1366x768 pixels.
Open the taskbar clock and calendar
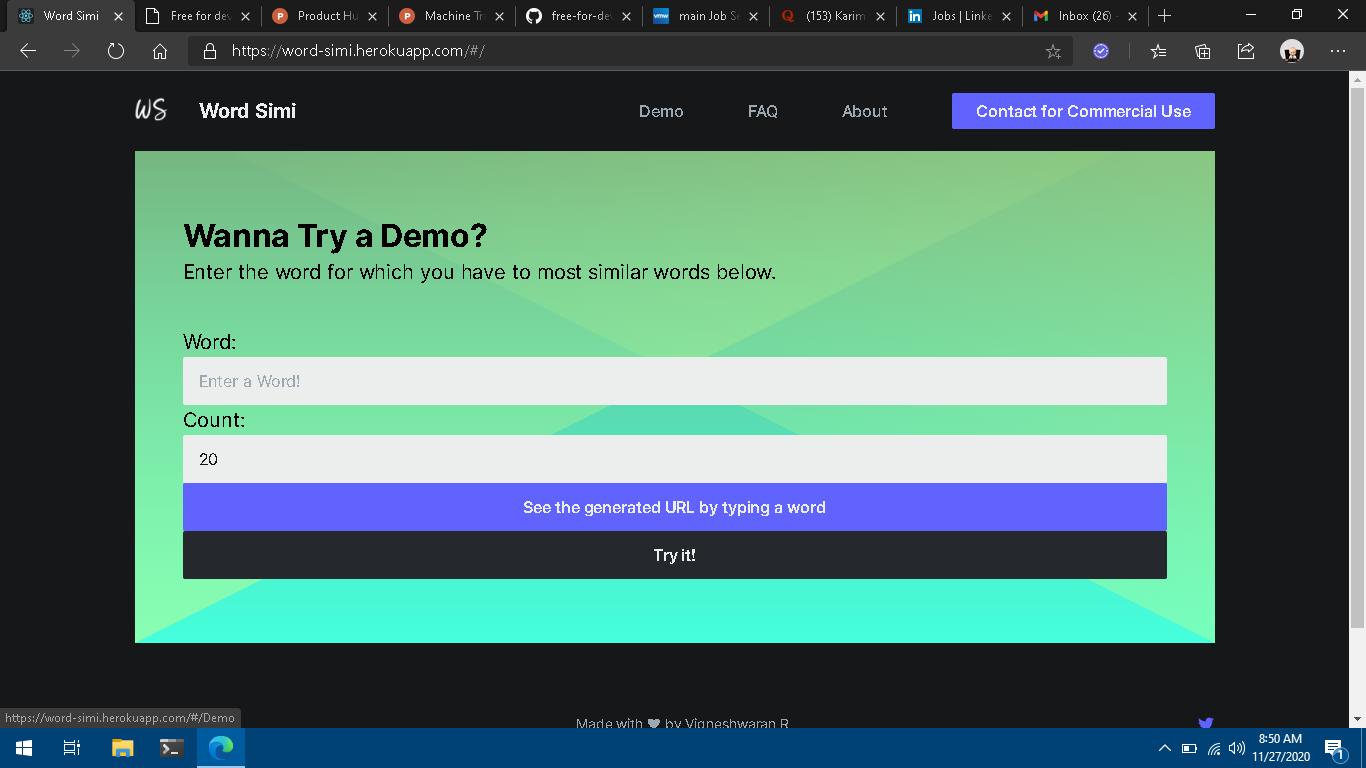click(1281, 748)
